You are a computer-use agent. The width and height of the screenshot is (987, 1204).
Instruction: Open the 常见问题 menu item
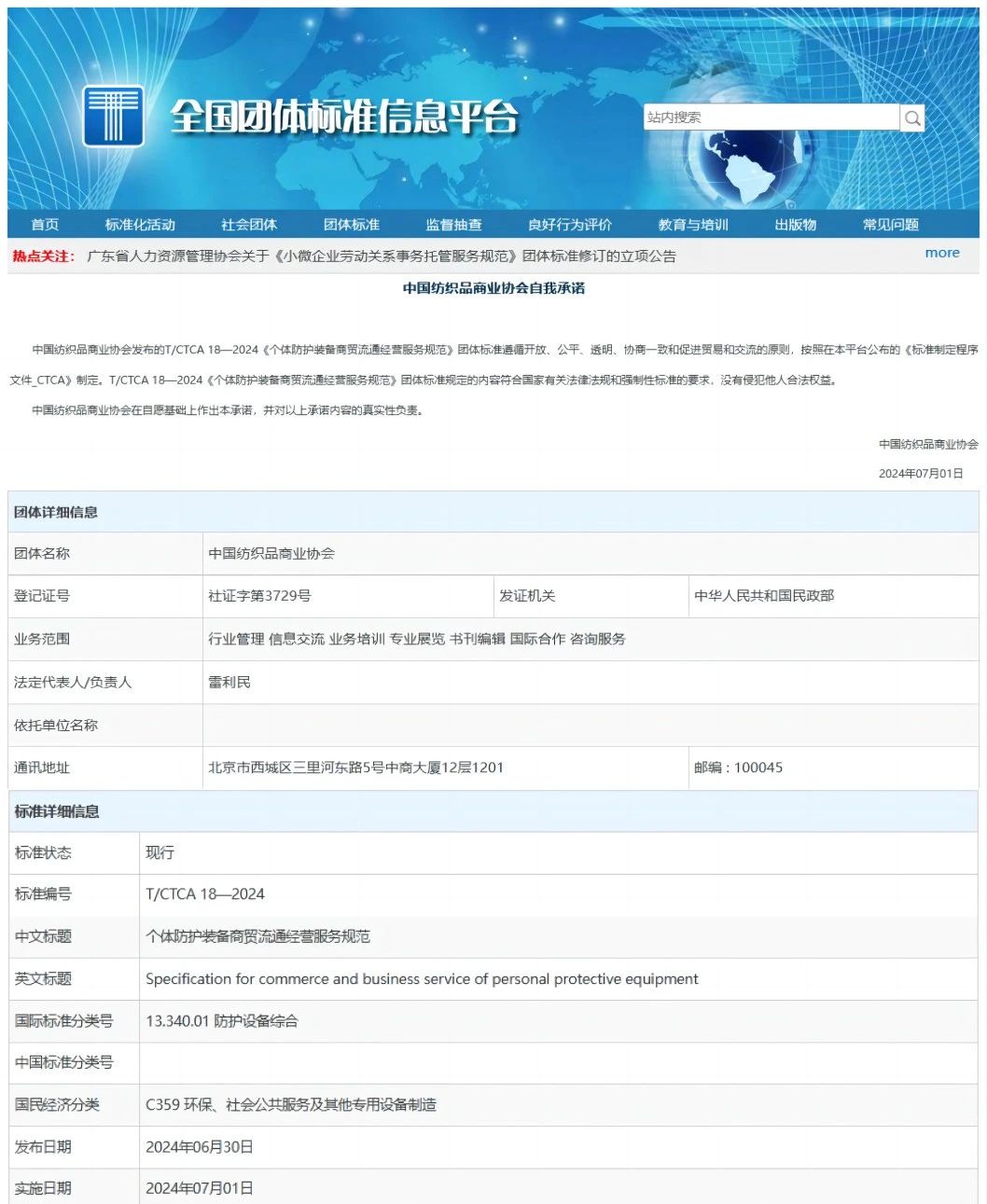(891, 225)
